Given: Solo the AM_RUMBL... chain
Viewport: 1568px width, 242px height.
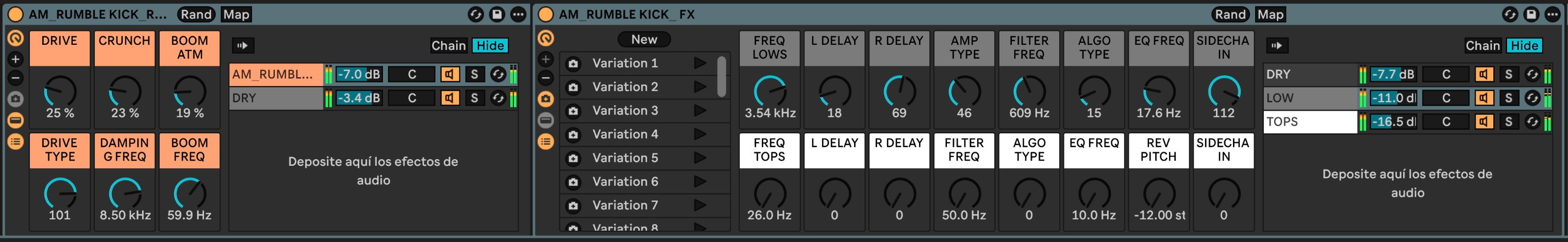Looking at the screenshot, I should click(474, 74).
